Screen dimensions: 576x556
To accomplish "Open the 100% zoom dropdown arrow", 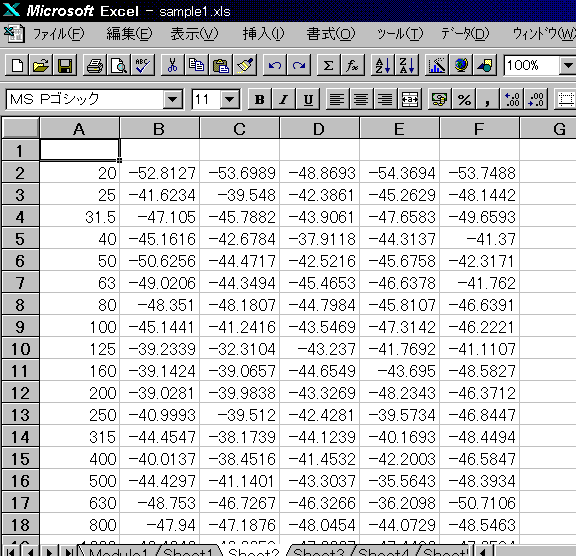I will [x=568, y=66].
